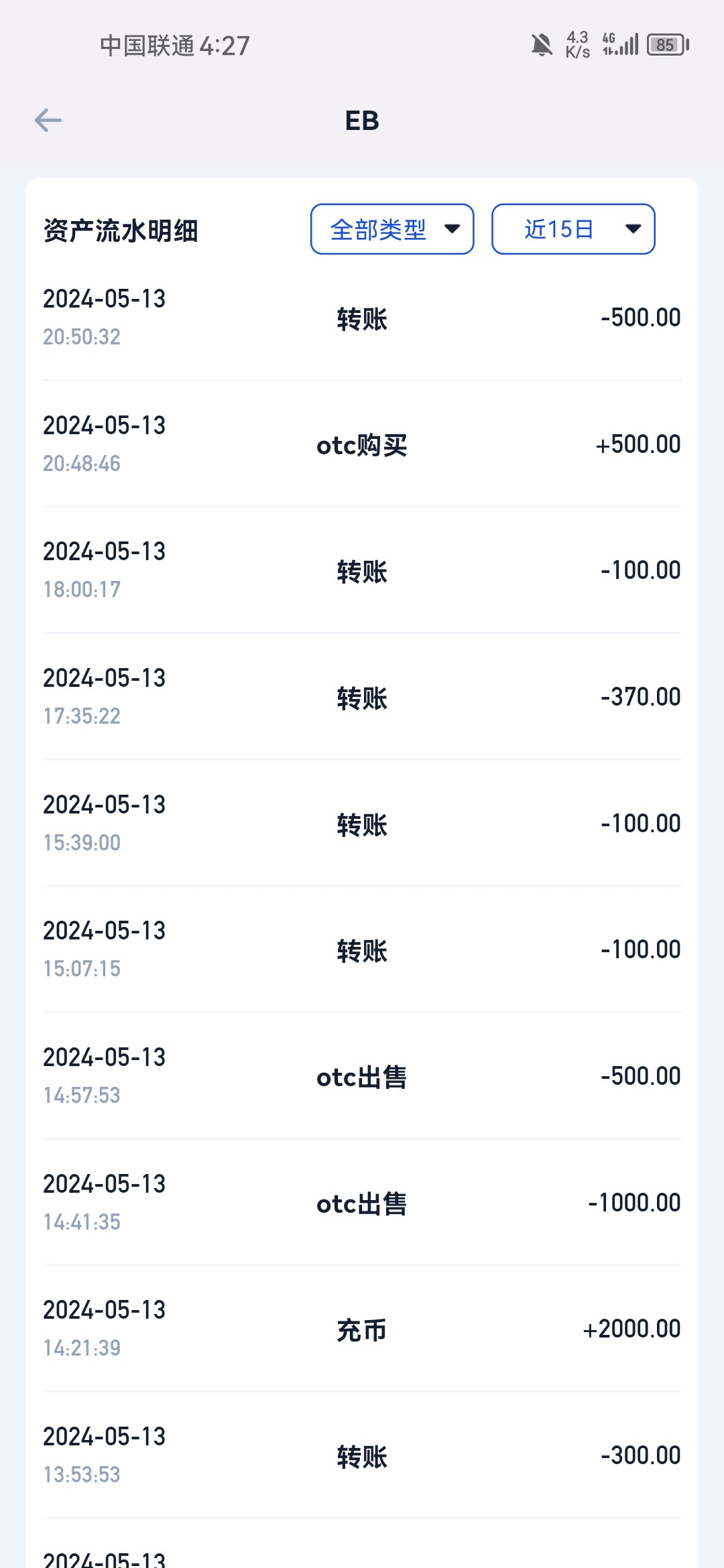Tap the back arrow icon
This screenshot has width=724, height=1568.
point(48,121)
